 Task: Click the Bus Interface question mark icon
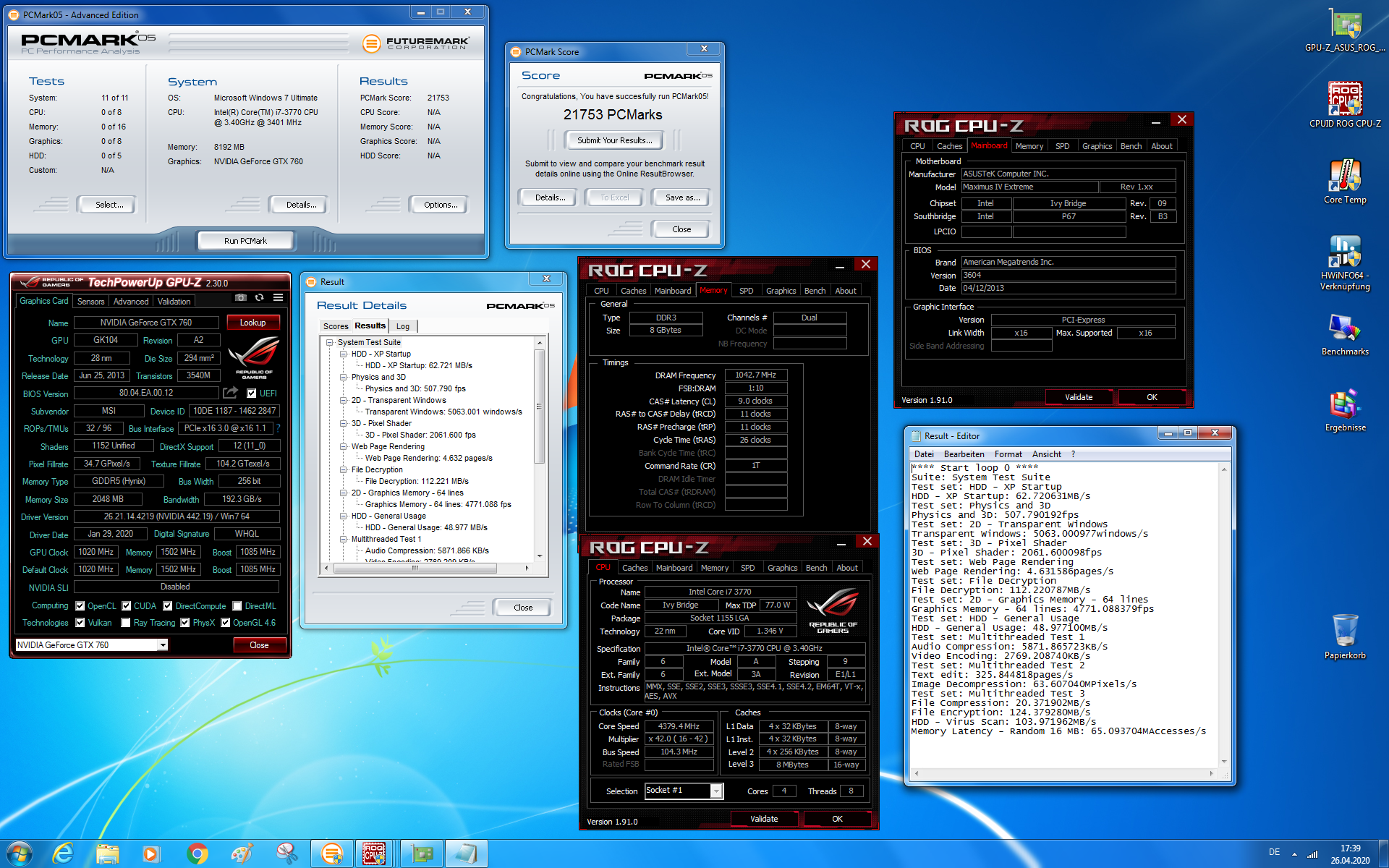[x=279, y=428]
